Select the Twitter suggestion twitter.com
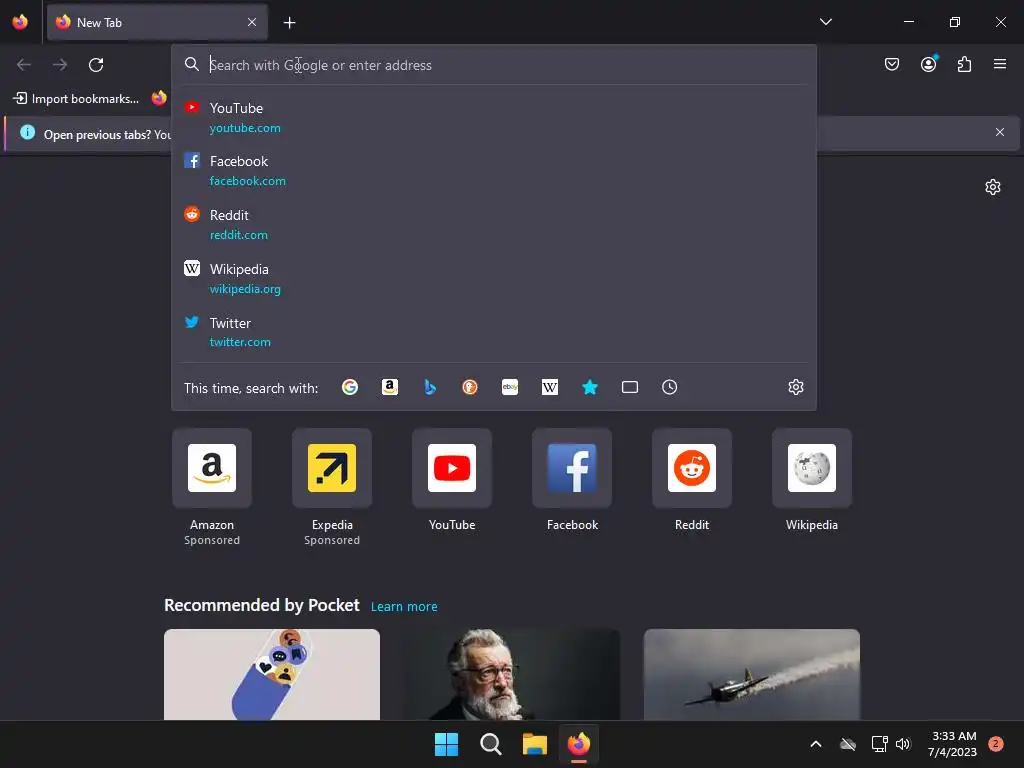The width and height of the screenshot is (1024, 768). tap(494, 332)
